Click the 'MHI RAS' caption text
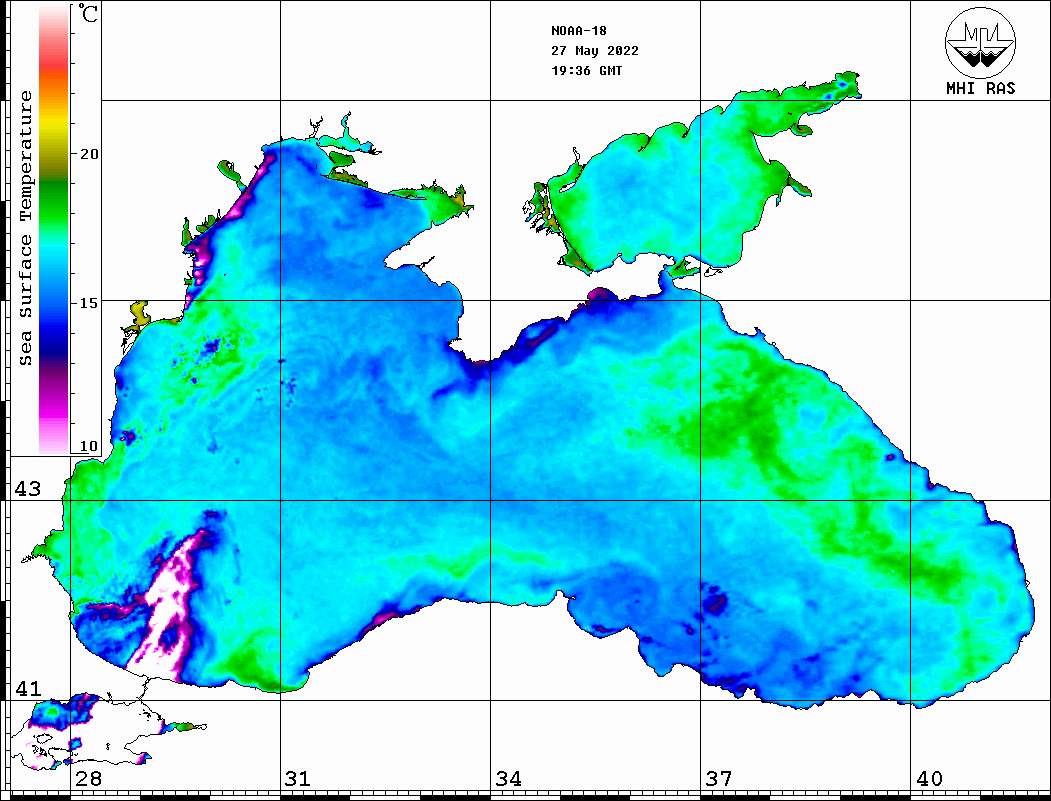The image size is (1051, 801). tap(980, 88)
